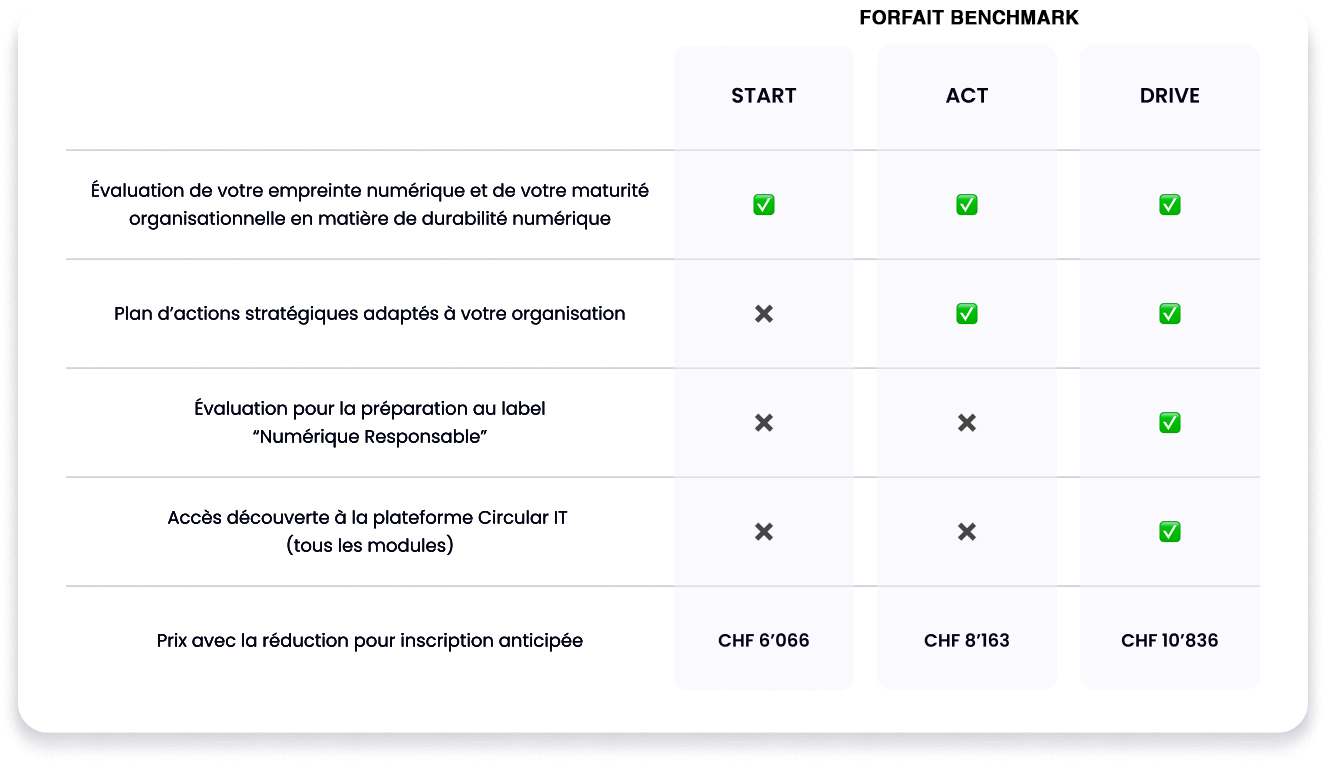Screen dimensions: 1326x767
Task: Select the DRIVE plan column header
Action: 1170,96
